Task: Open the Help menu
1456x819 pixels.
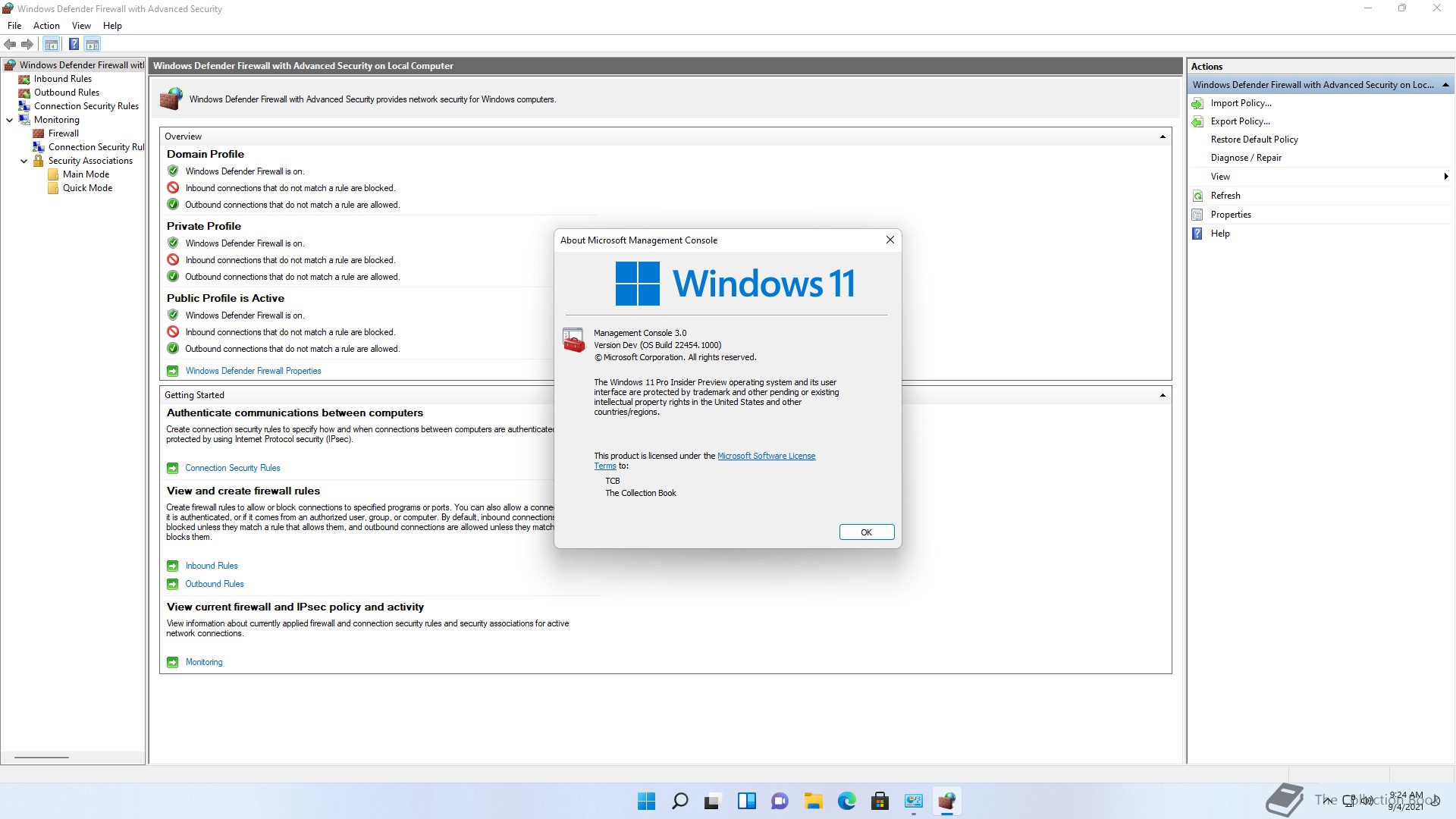Action: pyautogui.click(x=112, y=26)
